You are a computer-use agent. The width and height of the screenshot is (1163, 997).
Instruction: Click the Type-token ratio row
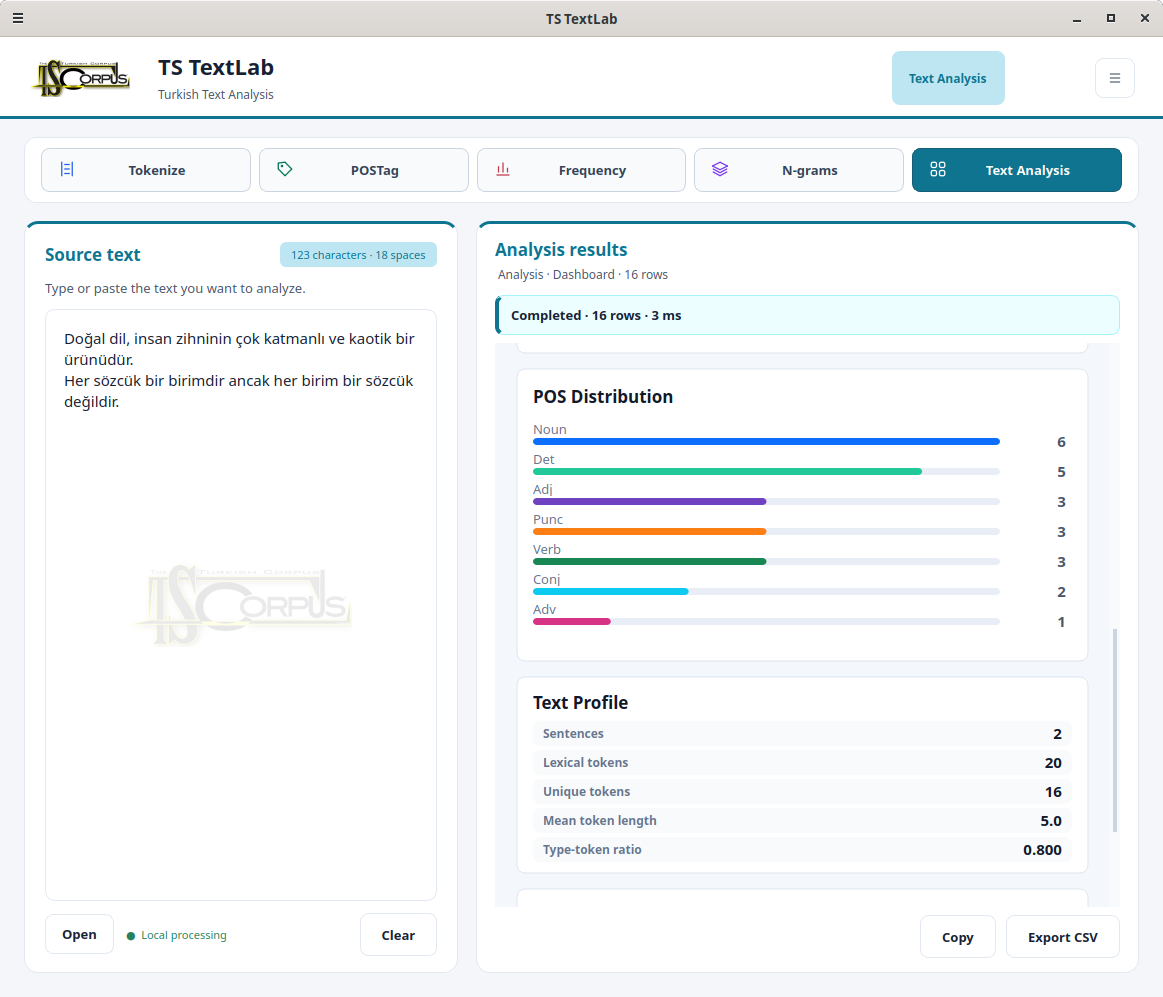coord(802,849)
